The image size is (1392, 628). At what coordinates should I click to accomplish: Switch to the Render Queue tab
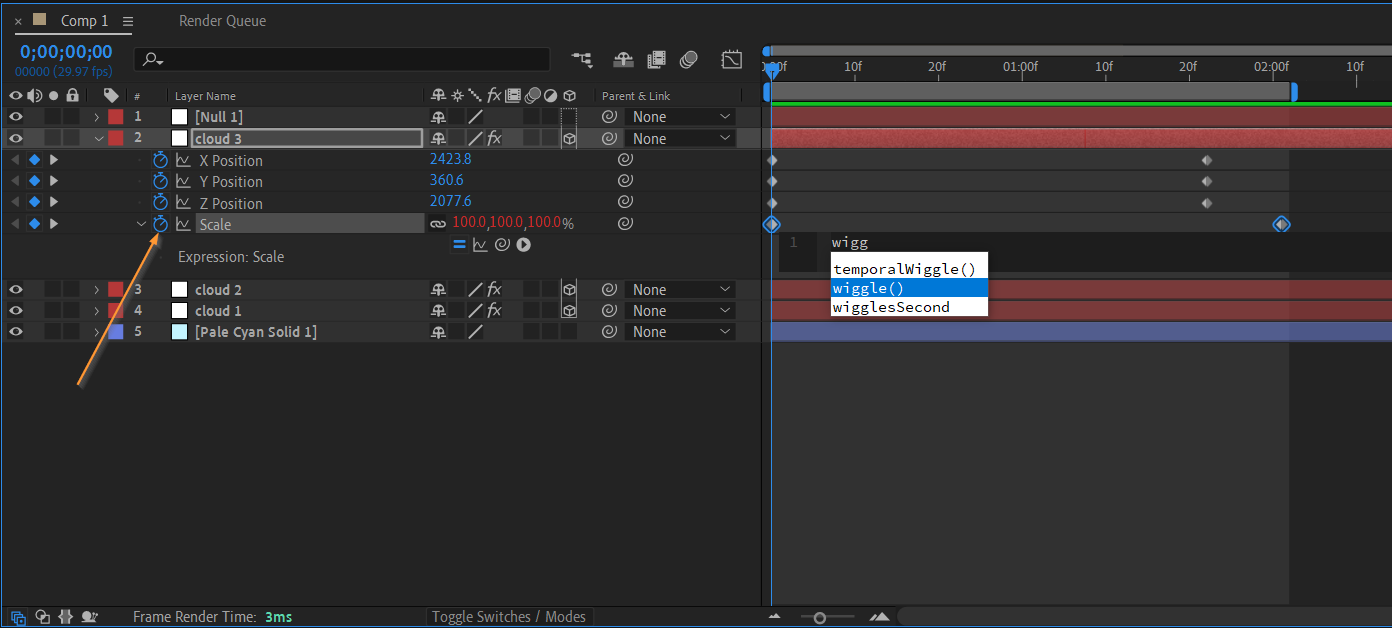click(x=222, y=21)
